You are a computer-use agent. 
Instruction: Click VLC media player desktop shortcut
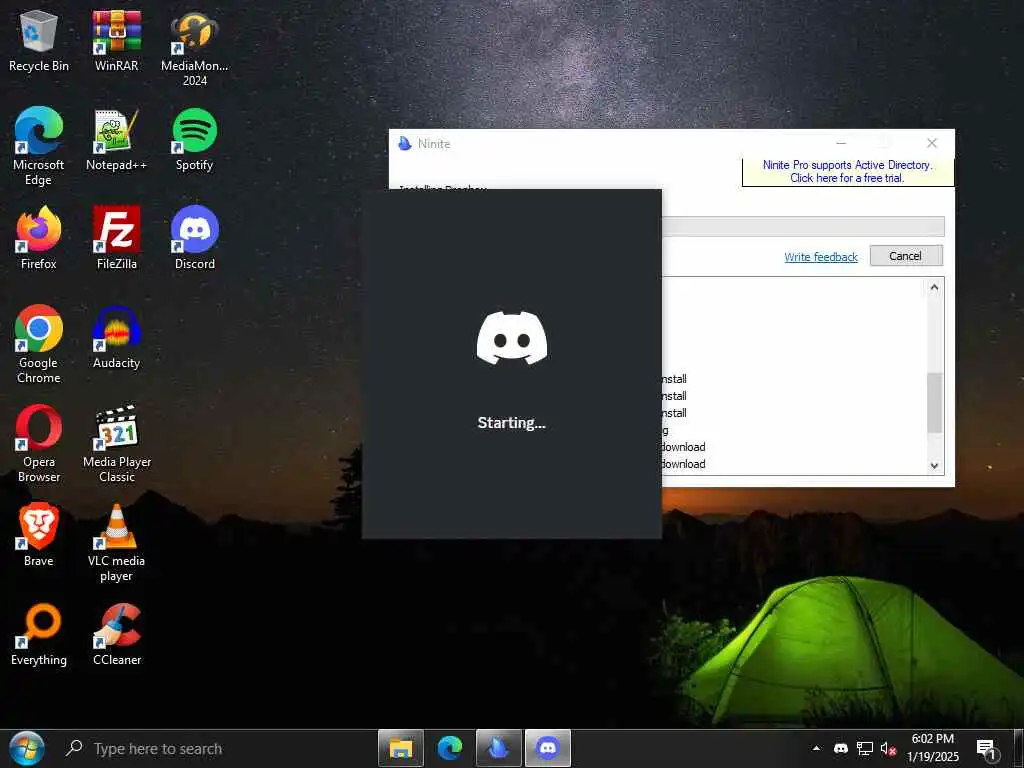pyautogui.click(x=116, y=543)
